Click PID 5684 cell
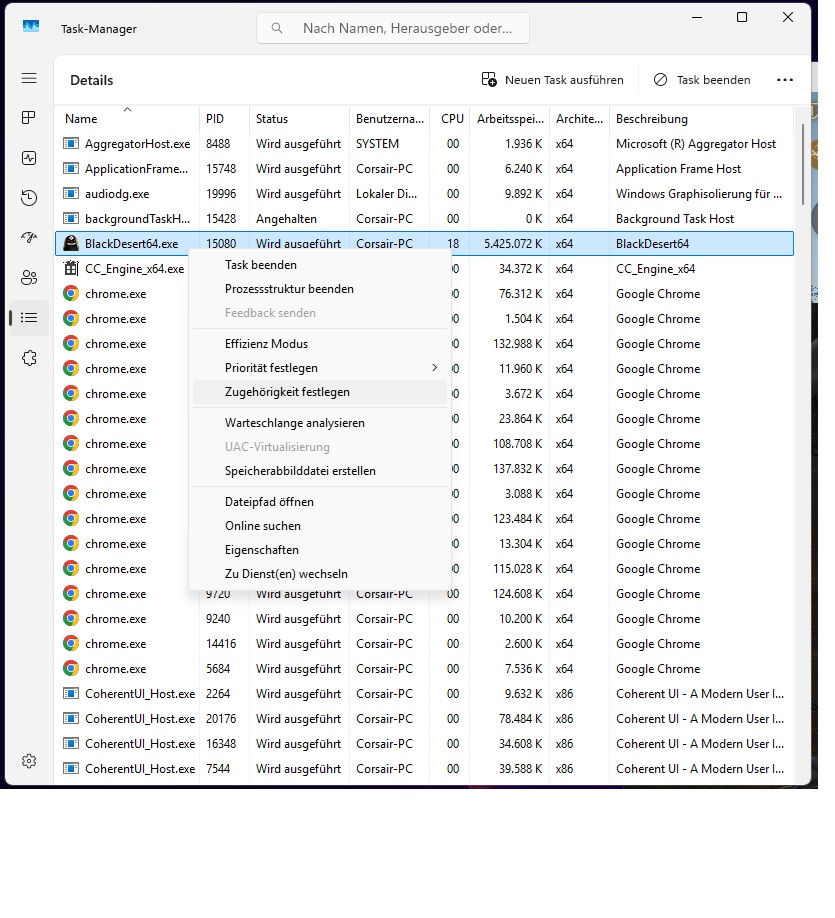Image resolution: width=835 pixels, height=918 pixels. click(218, 669)
